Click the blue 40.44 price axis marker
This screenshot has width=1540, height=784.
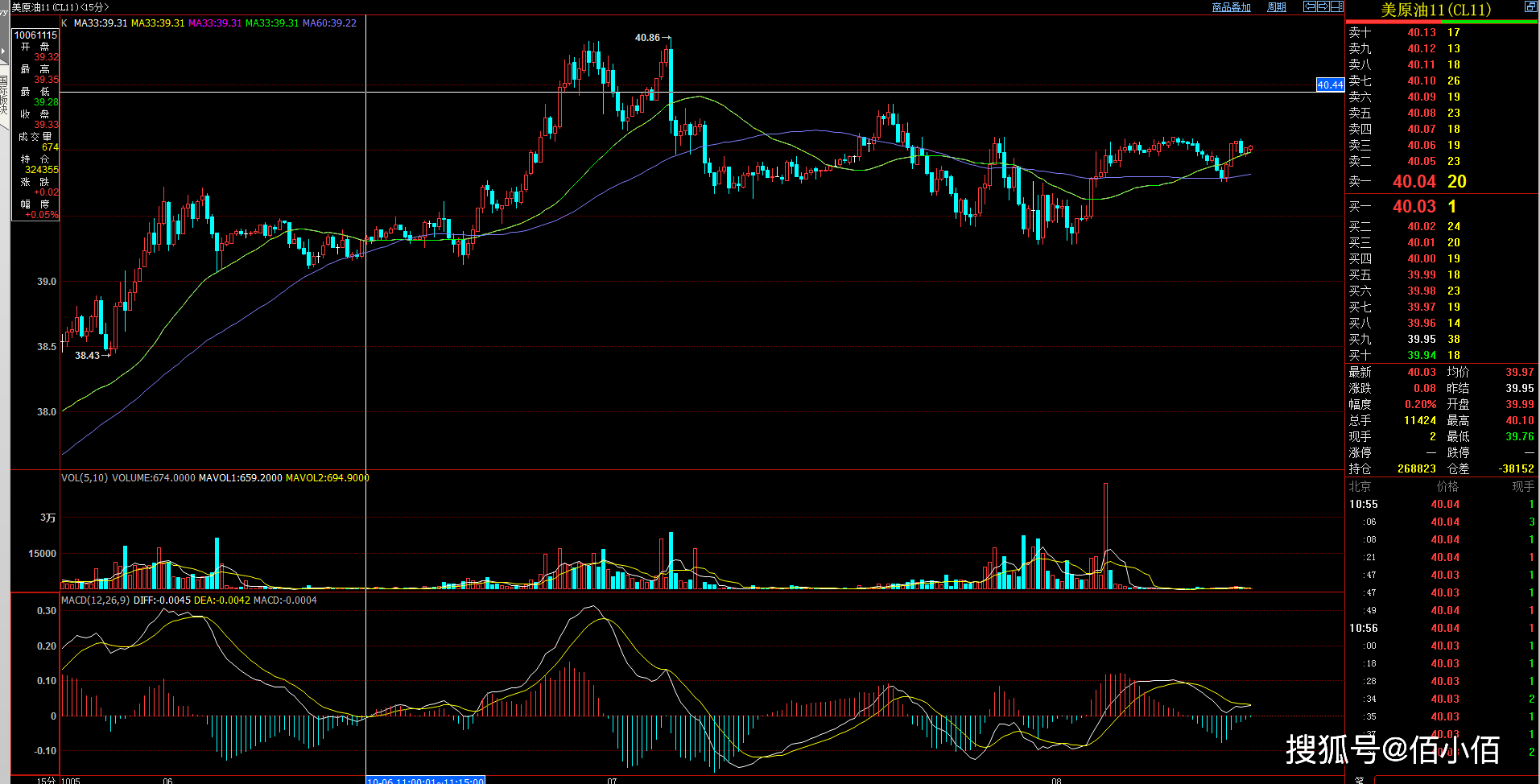[x=1329, y=85]
